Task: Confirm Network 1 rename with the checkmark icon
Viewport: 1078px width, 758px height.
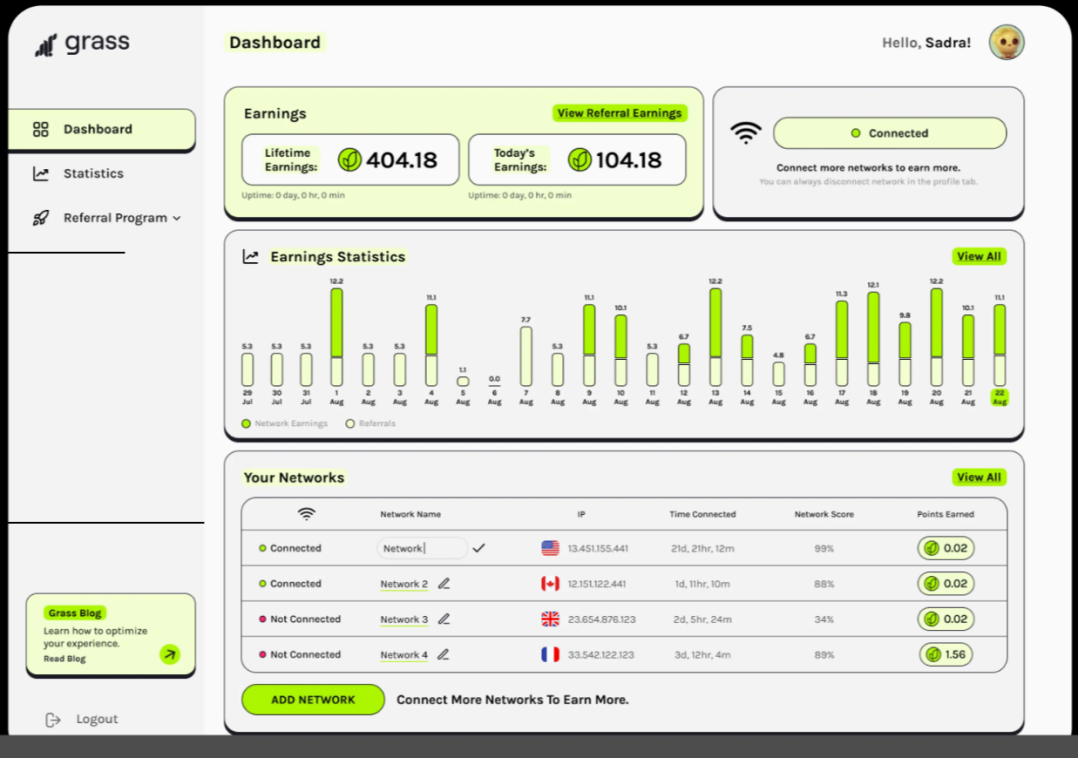Action: [478, 547]
